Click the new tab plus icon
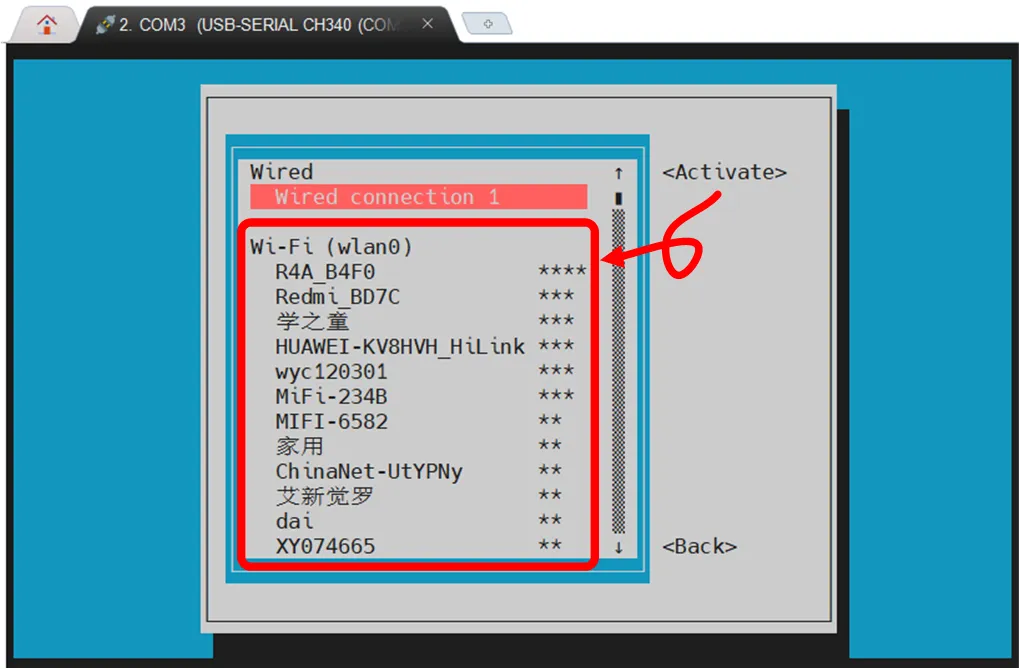 click(x=488, y=24)
